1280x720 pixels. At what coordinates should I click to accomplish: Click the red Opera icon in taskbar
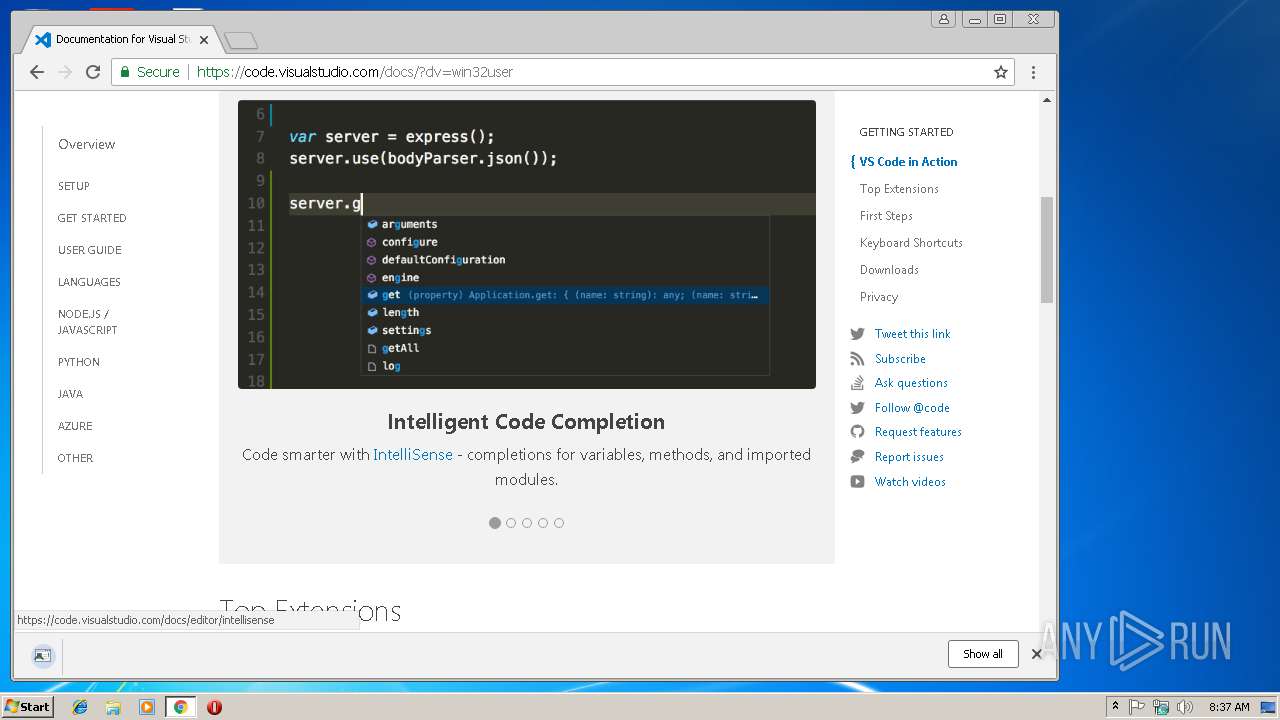214,707
